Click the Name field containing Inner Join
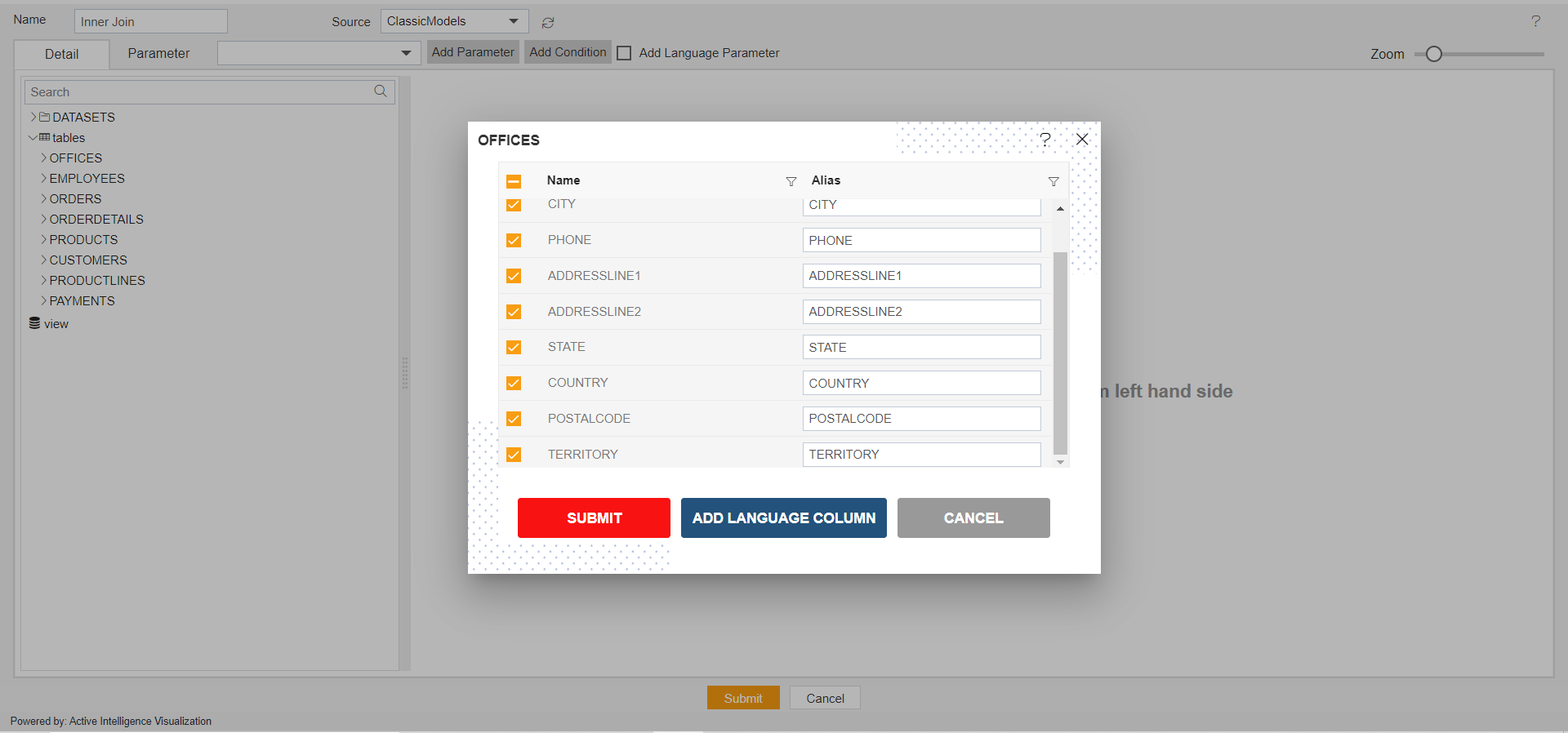This screenshot has height=733, width=1568. pyautogui.click(x=150, y=21)
